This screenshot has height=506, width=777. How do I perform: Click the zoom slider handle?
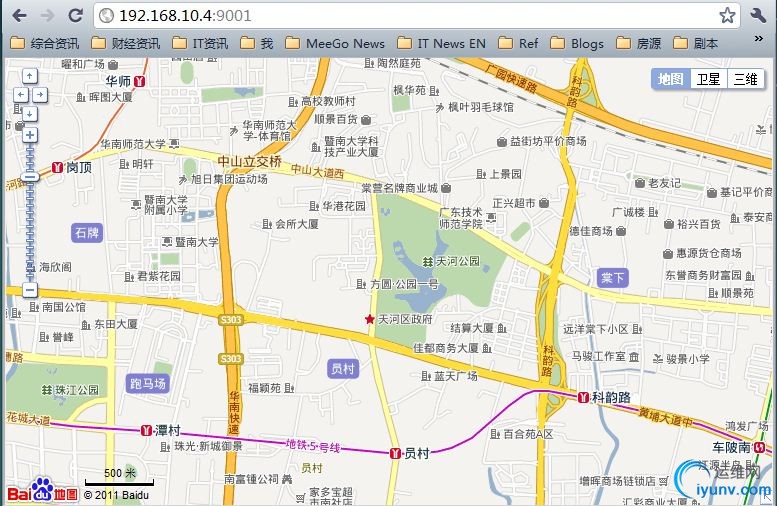click(30, 177)
